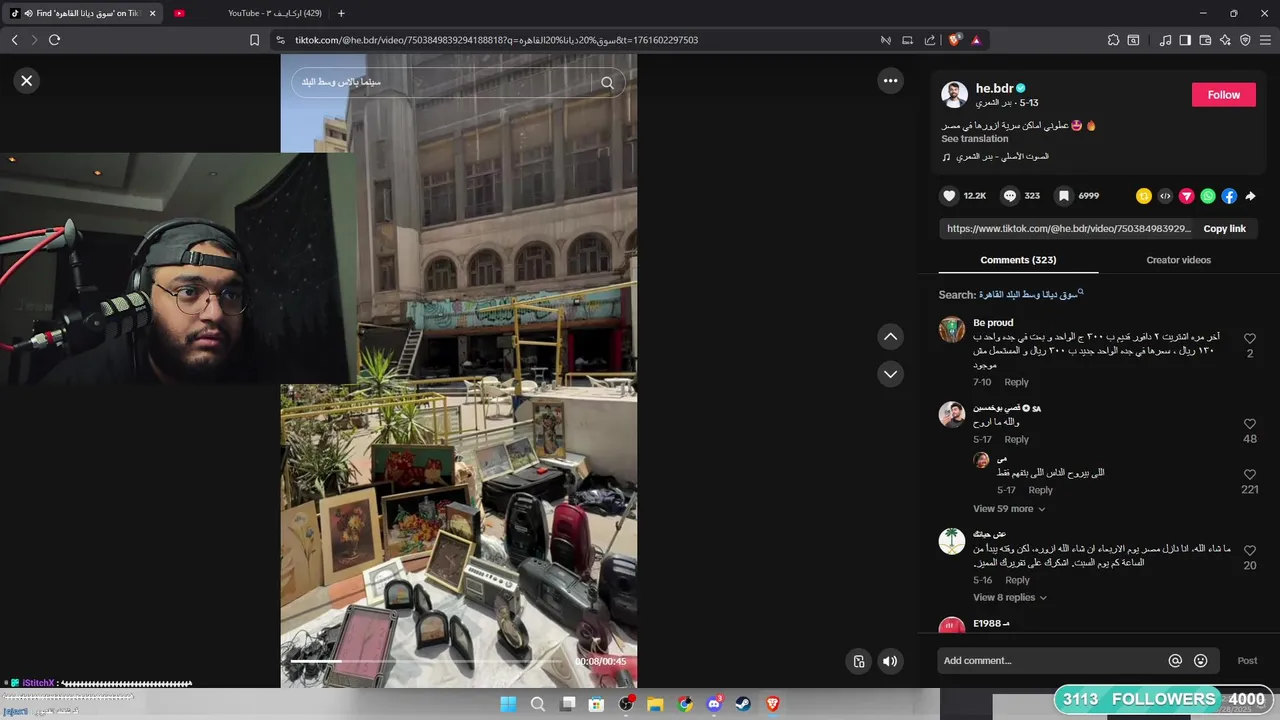
Task: Mute the video using speaker icon
Action: [890, 661]
